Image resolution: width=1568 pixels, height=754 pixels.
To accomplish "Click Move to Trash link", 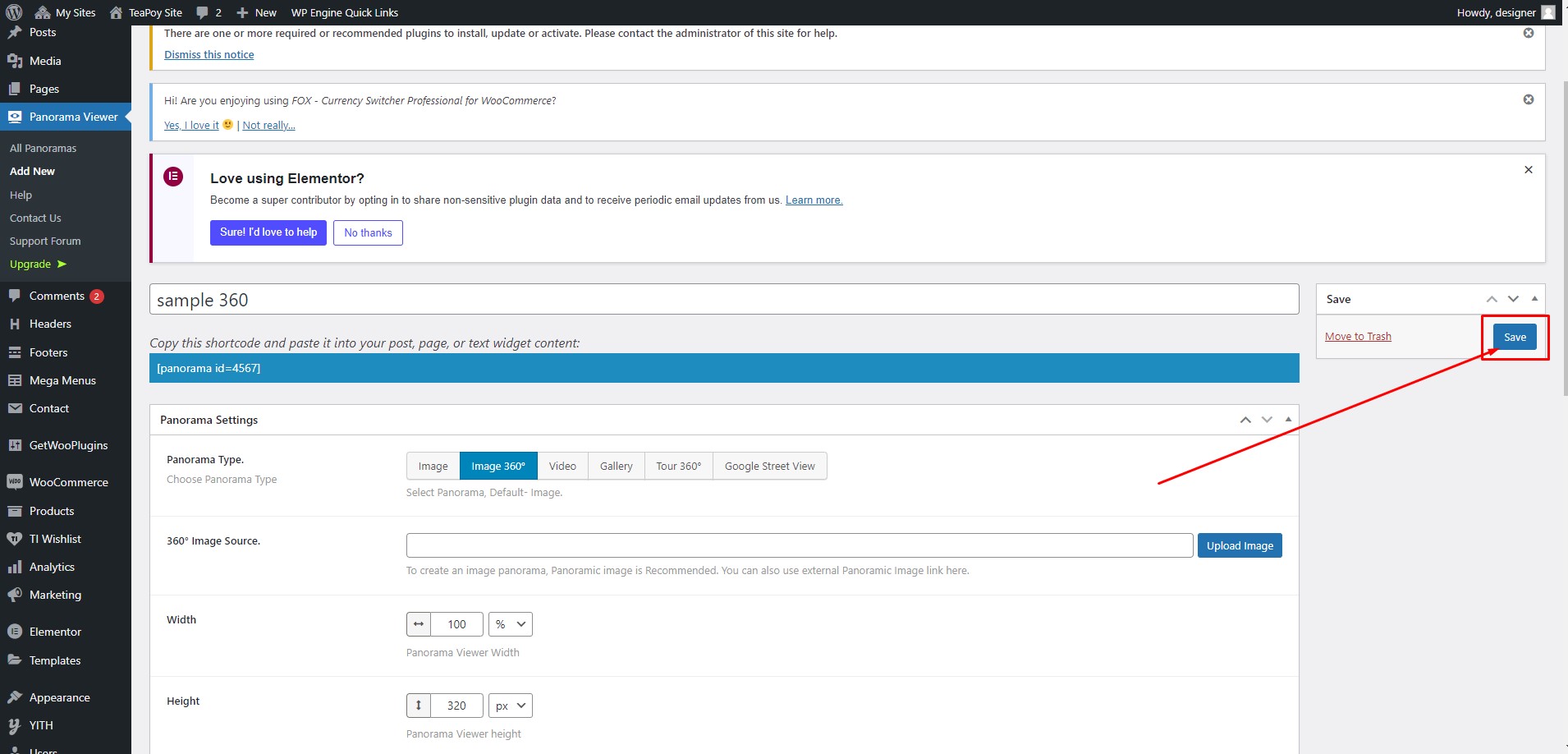I will [1358, 337].
